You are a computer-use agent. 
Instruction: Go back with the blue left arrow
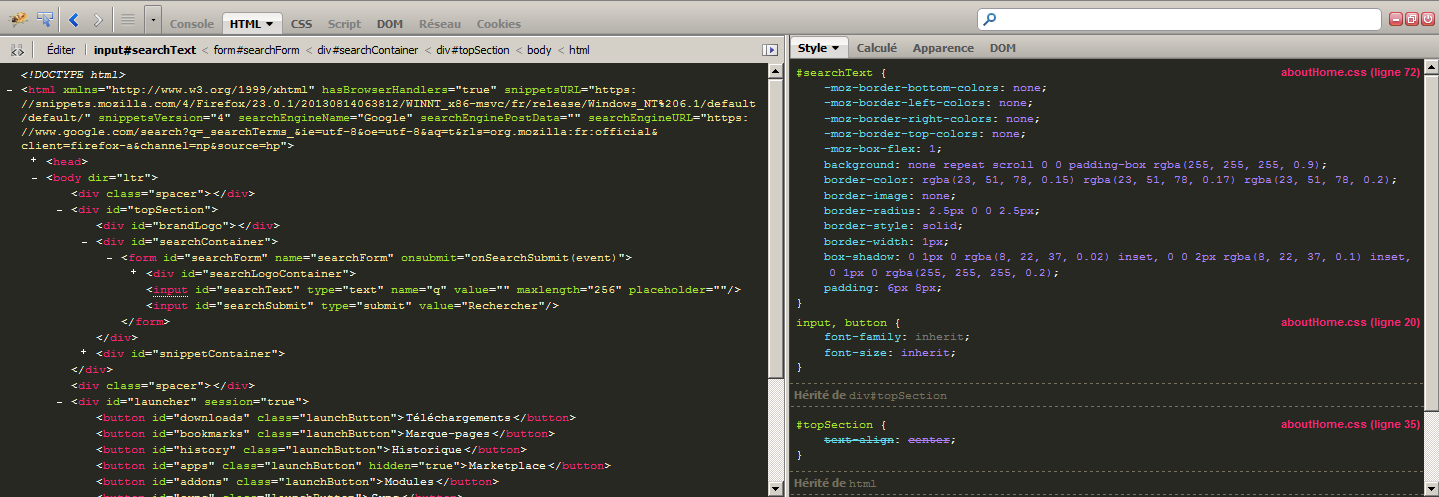[x=74, y=18]
